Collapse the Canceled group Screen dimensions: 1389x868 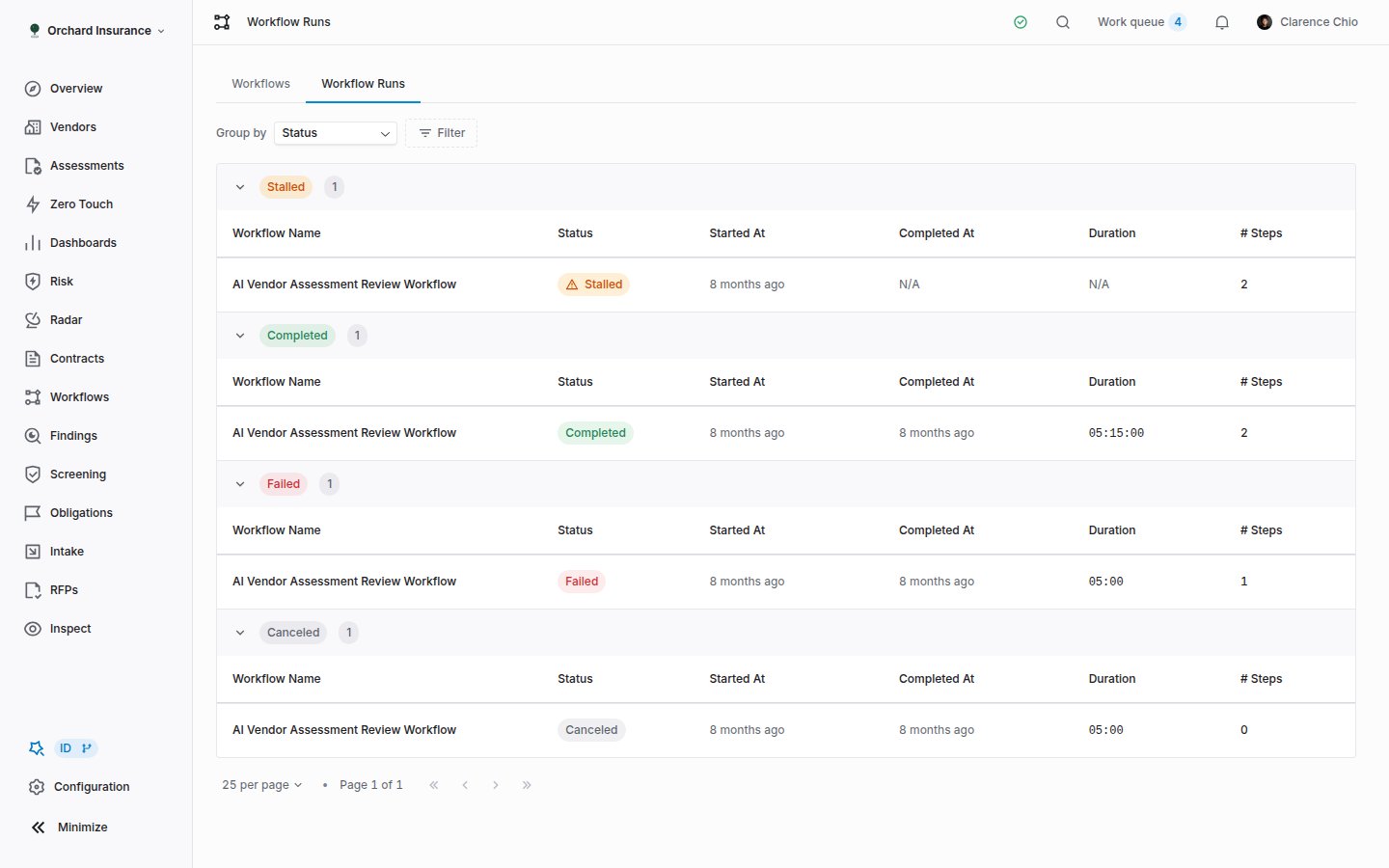[x=240, y=633]
